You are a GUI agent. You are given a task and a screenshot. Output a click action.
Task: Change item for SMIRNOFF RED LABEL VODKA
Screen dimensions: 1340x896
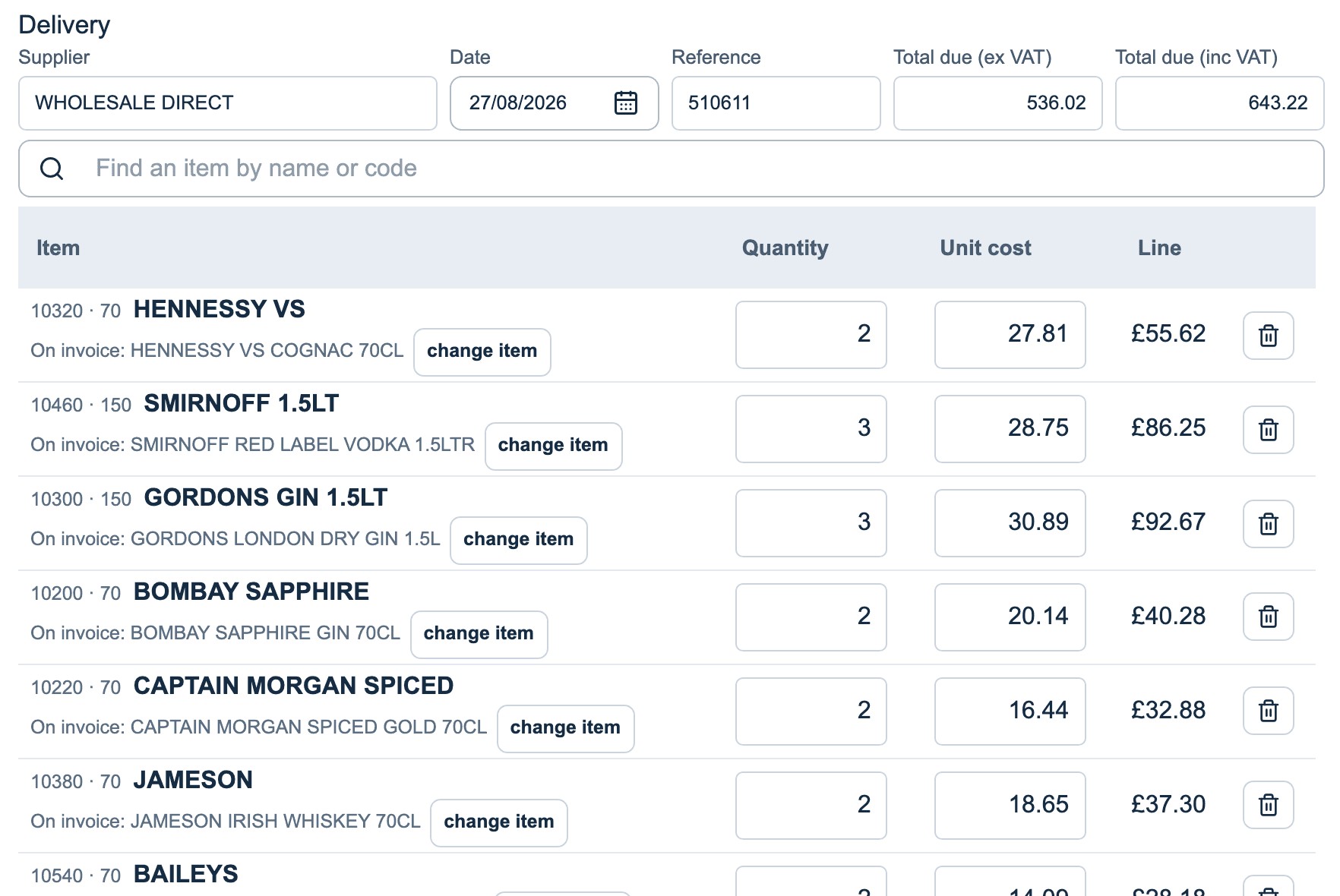[x=554, y=446]
